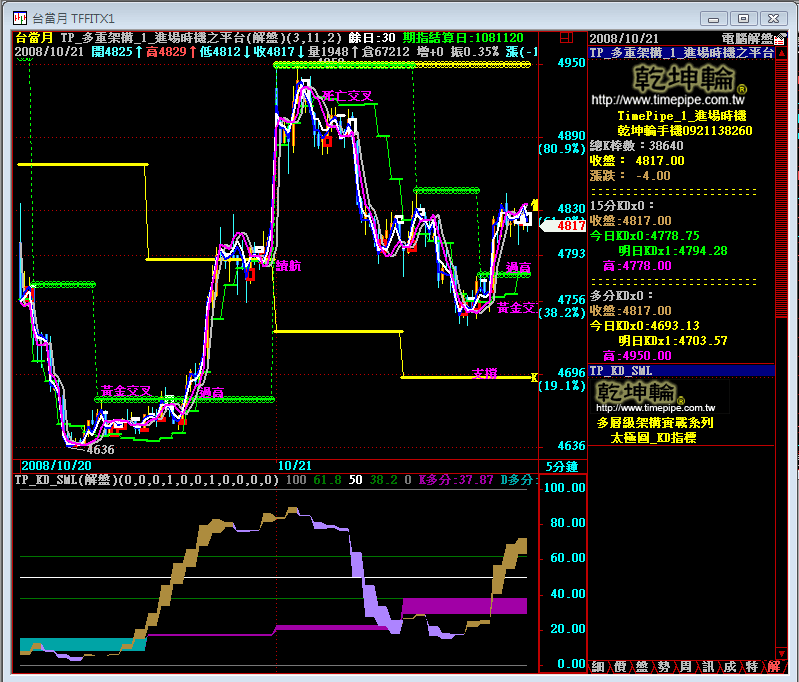Select the TP_KD_SML panel header
Viewport: 799px width, 682px height.
pyautogui.click(x=681, y=371)
